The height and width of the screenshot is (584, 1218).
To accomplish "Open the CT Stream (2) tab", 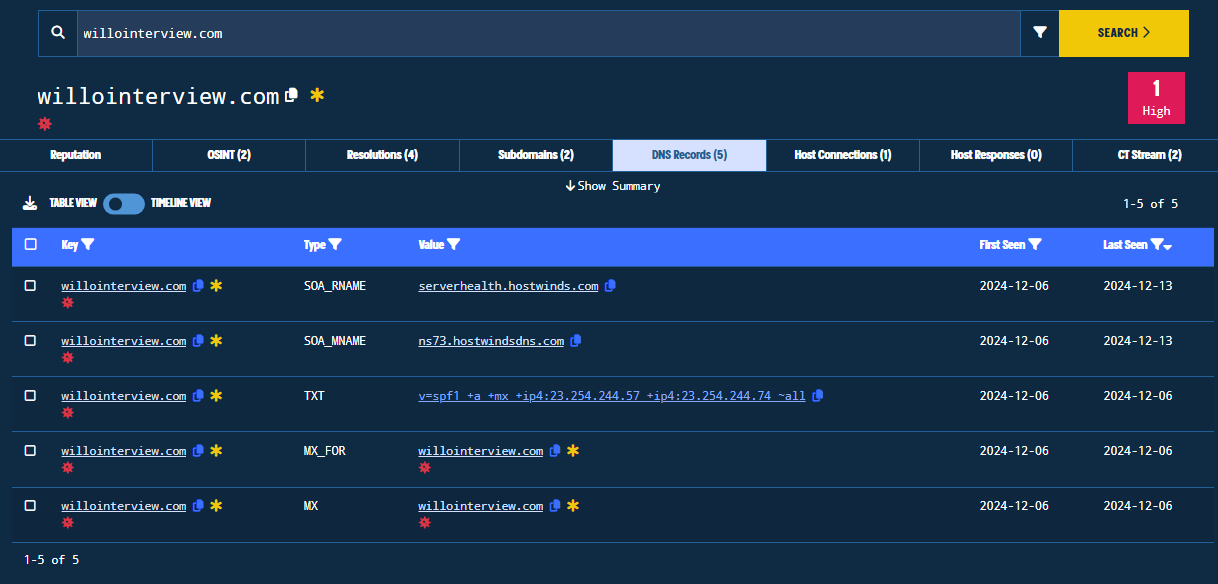I will [x=1149, y=155].
